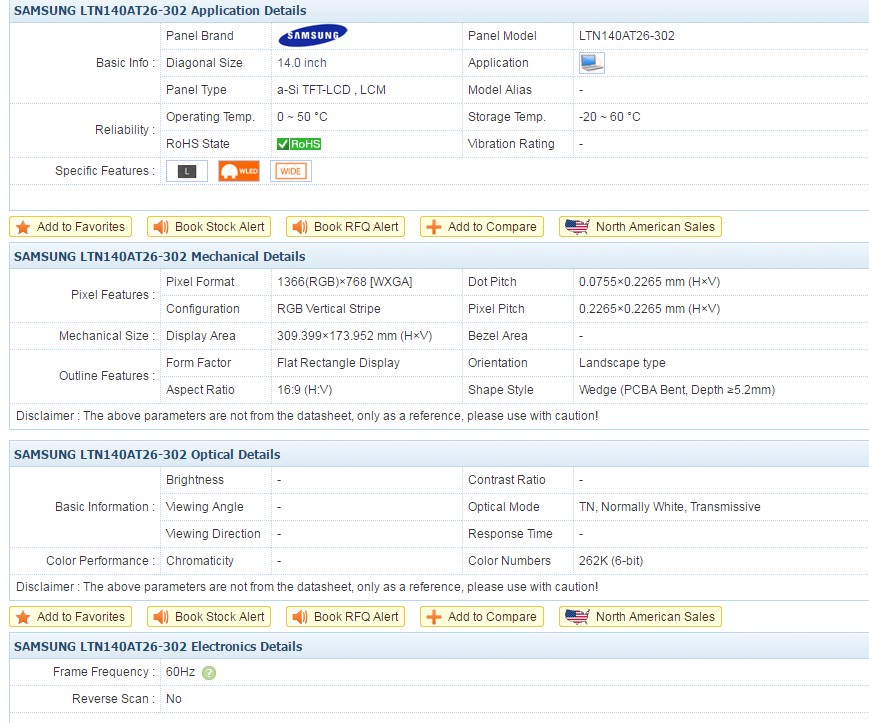This screenshot has height=723, width=869.
Task: Click the orange WLED backlight icon
Action: (239, 171)
